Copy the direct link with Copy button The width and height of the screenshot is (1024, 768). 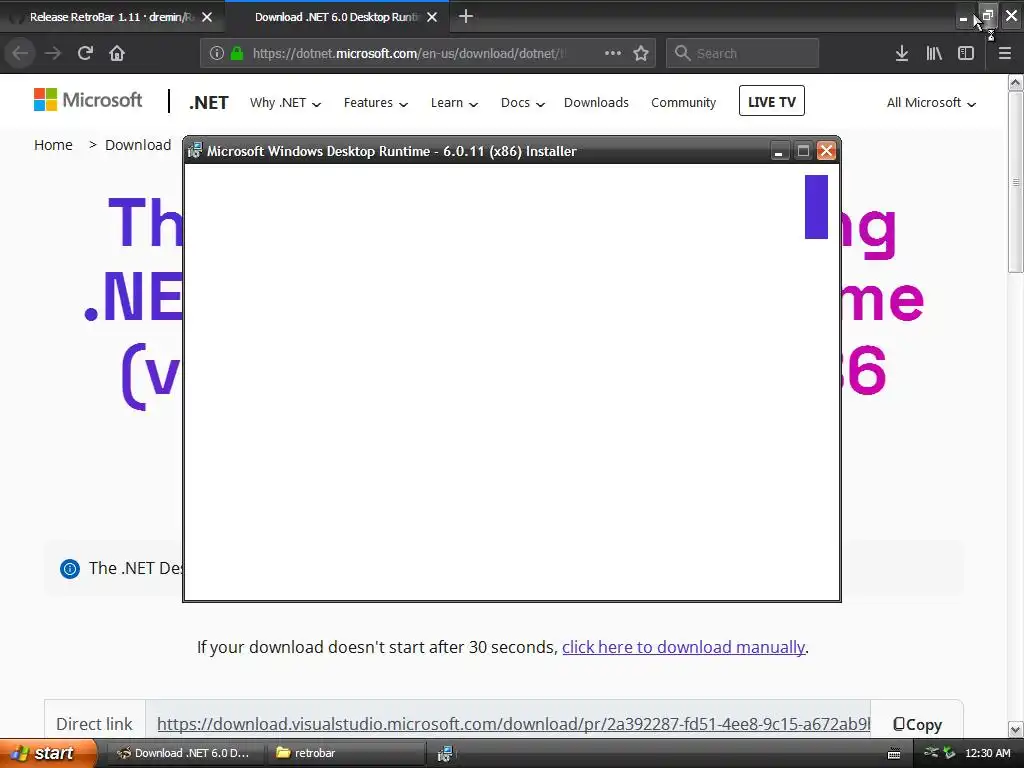click(917, 724)
